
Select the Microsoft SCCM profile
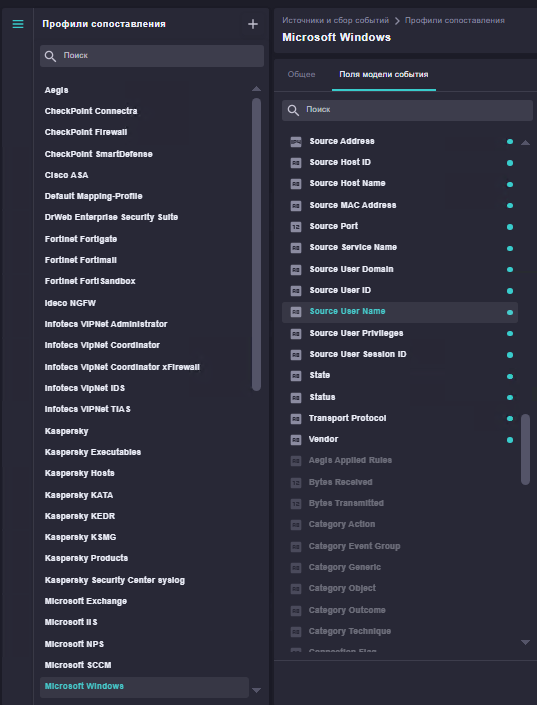pyautogui.click(x=78, y=665)
